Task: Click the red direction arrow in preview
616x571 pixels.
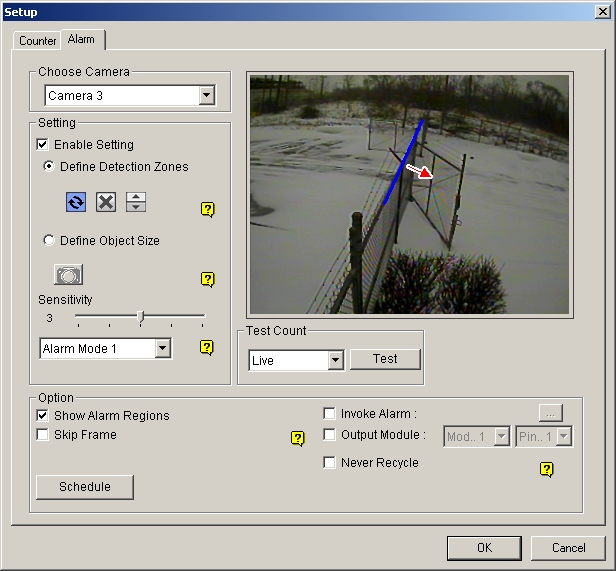Action: (x=420, y=171)
